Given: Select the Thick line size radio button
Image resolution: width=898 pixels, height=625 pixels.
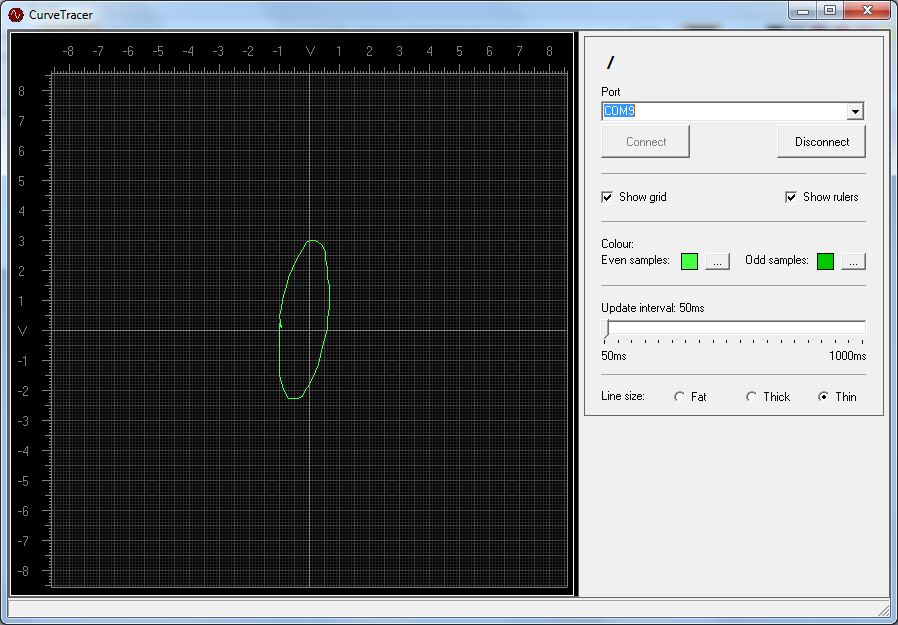Looking at the screenshot, I should (x=751, y=396).
